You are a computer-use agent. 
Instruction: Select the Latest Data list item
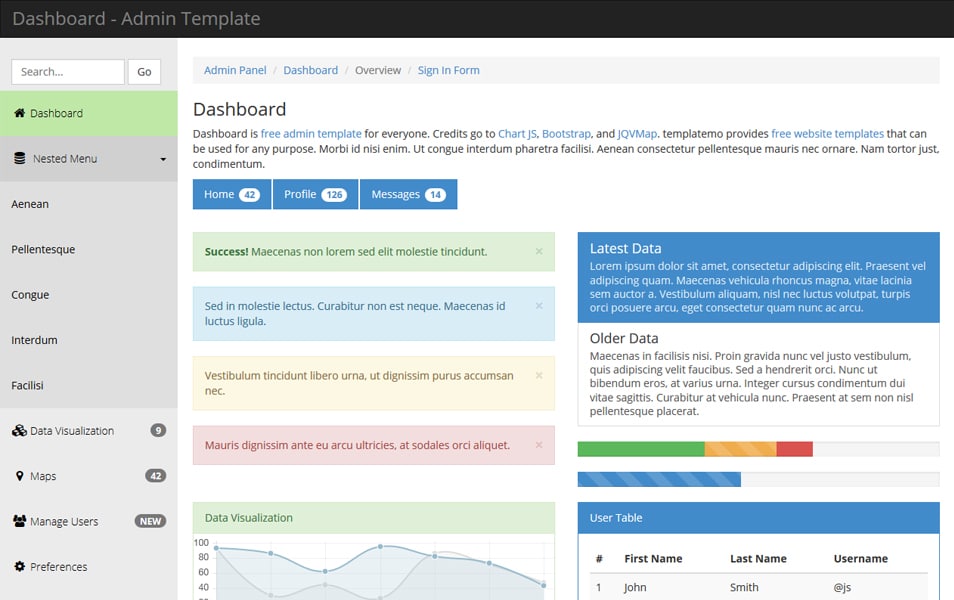point(759,277)
